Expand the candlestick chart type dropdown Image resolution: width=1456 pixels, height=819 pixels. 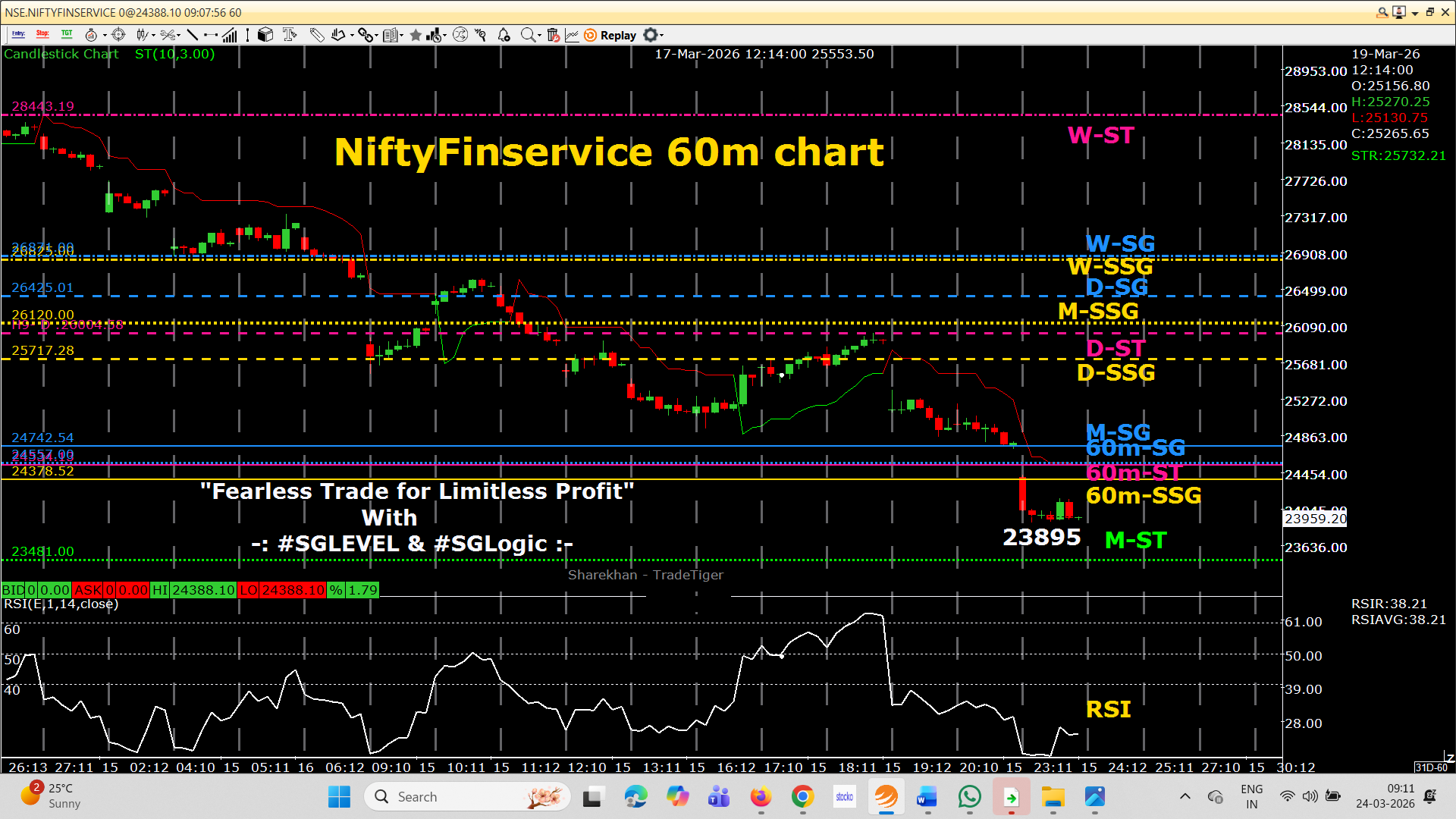(154, 35)
